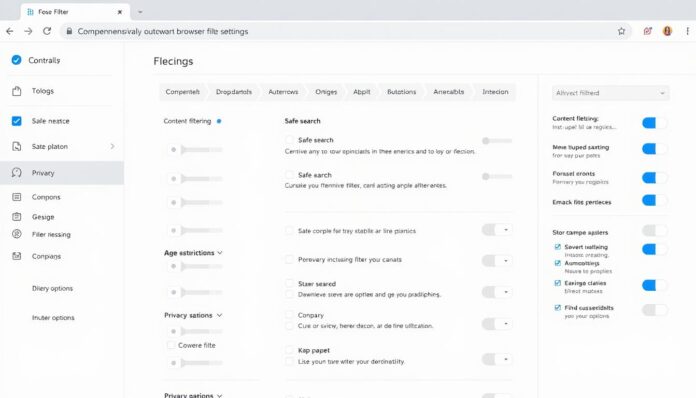Open the red extension icon in toolbar
Screen dimensions: 696x398
[x=648, y=31]
